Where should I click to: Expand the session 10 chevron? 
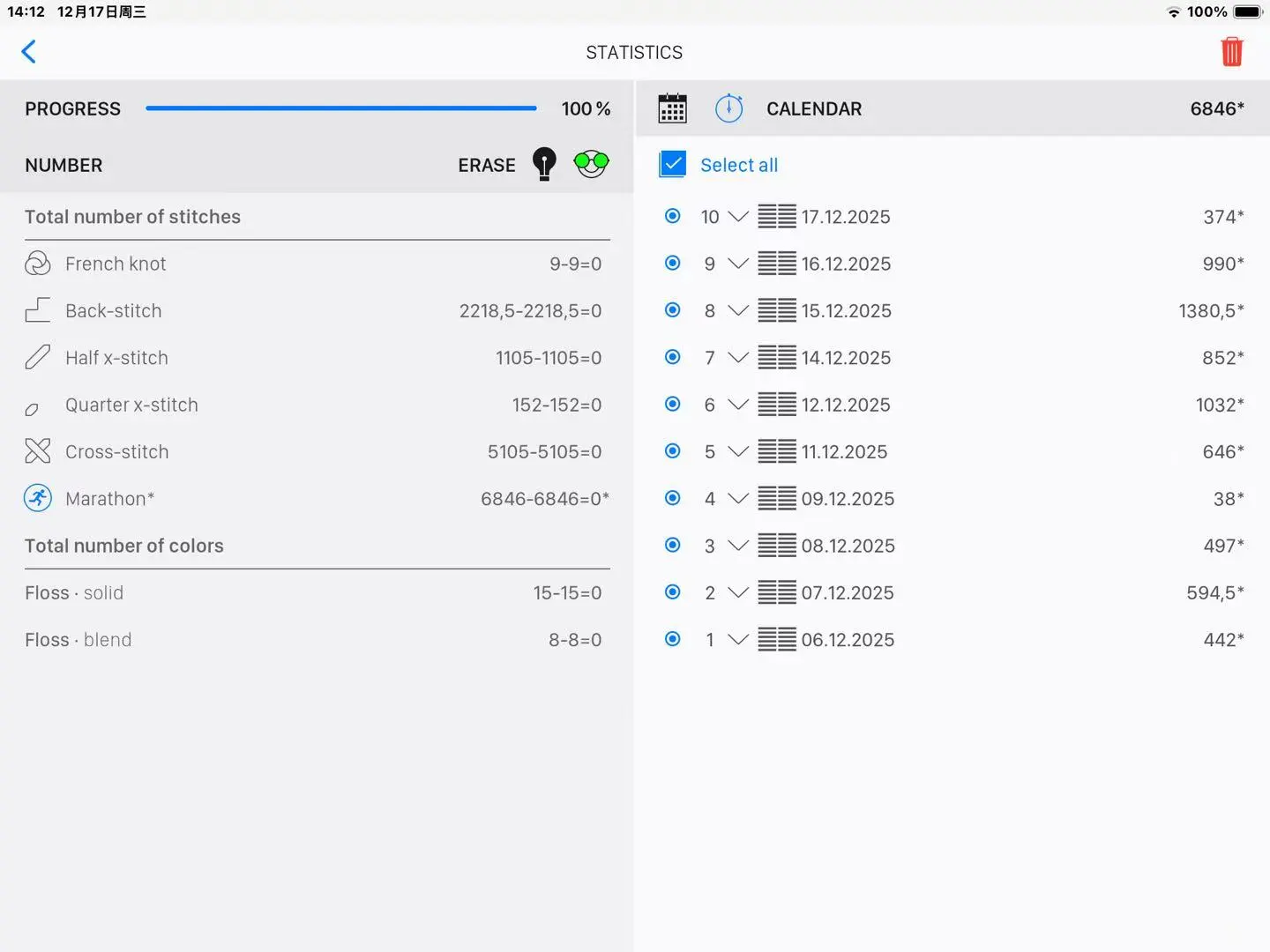(x=738, y=217)
